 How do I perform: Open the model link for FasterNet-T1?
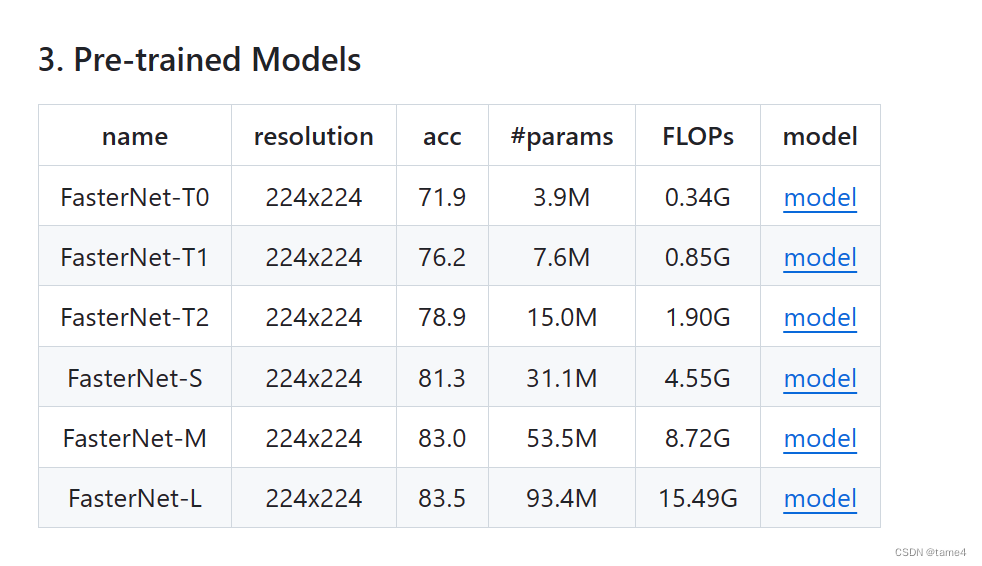pyautogui.click(x=820, y=257)
